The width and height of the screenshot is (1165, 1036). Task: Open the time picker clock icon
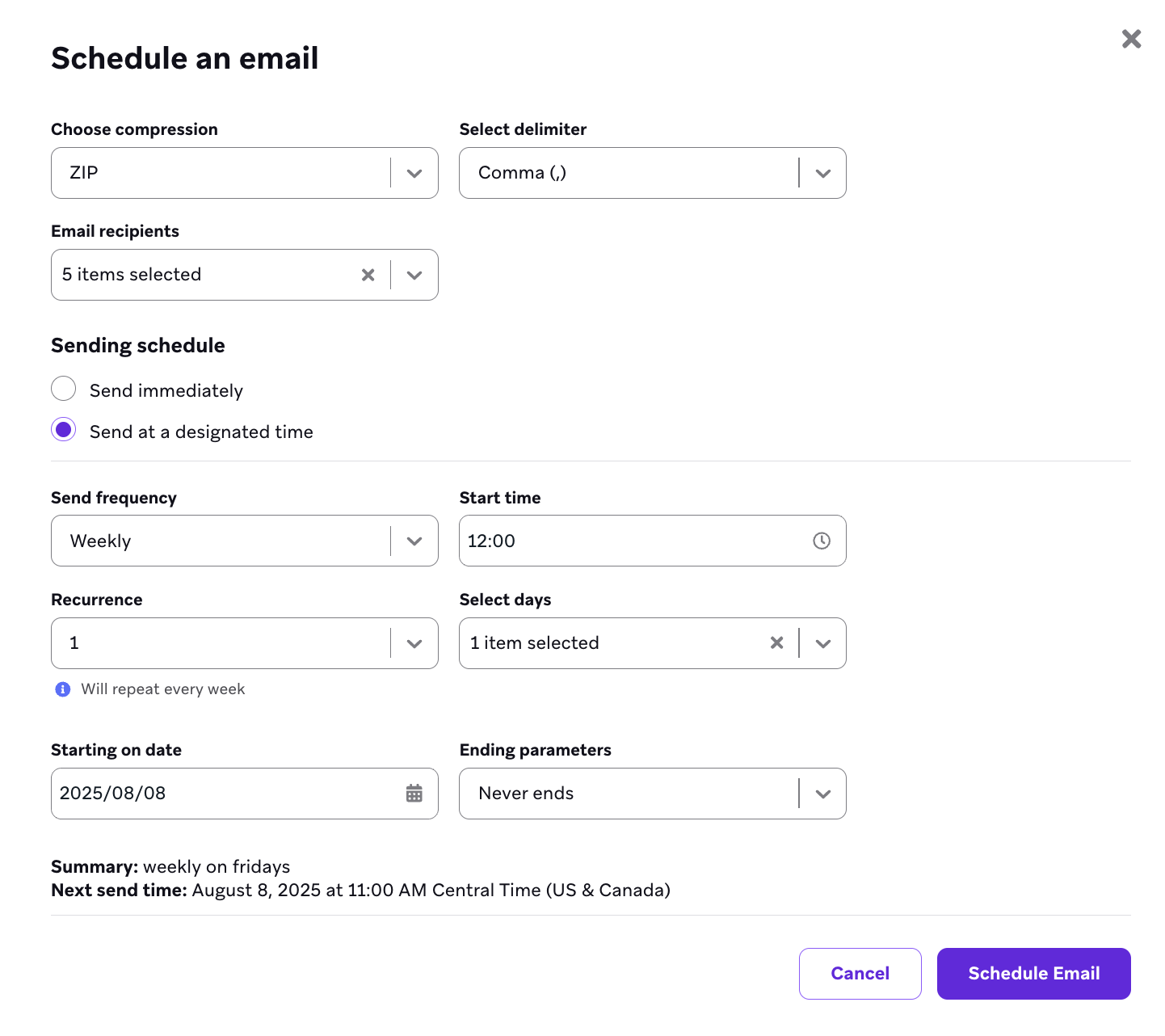(822, 541)
